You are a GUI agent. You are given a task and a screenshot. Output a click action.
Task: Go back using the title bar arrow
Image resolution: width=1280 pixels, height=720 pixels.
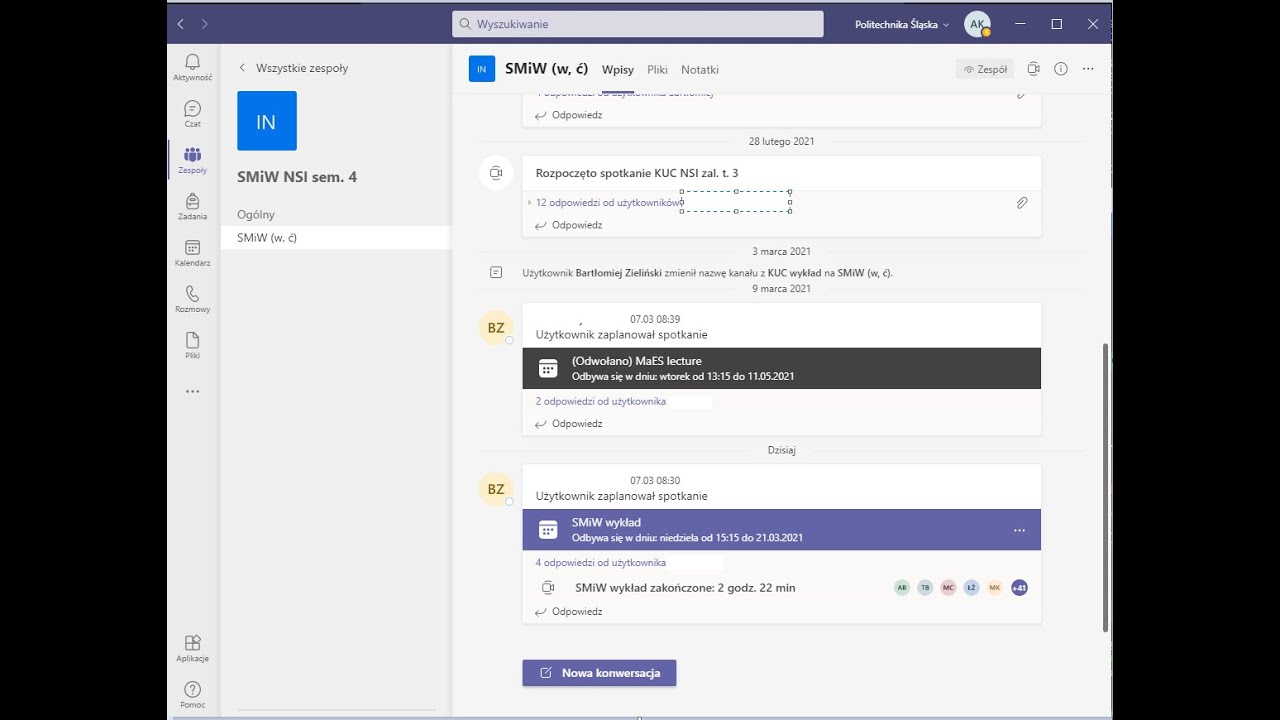pos(180,24)
